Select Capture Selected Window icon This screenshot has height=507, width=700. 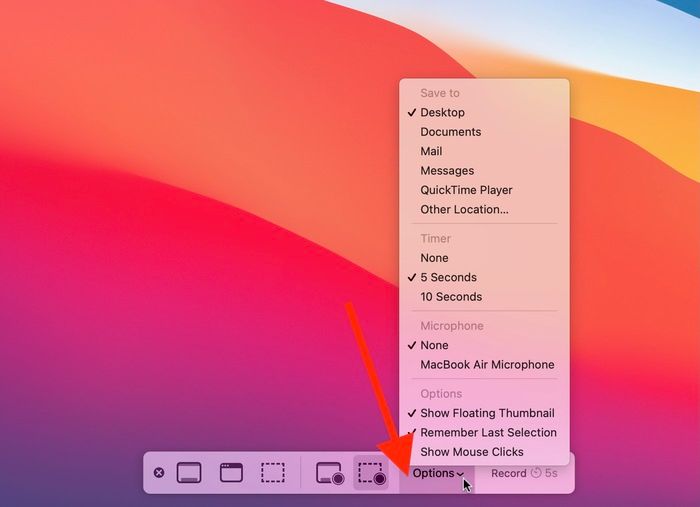click(x=231, y=473)
